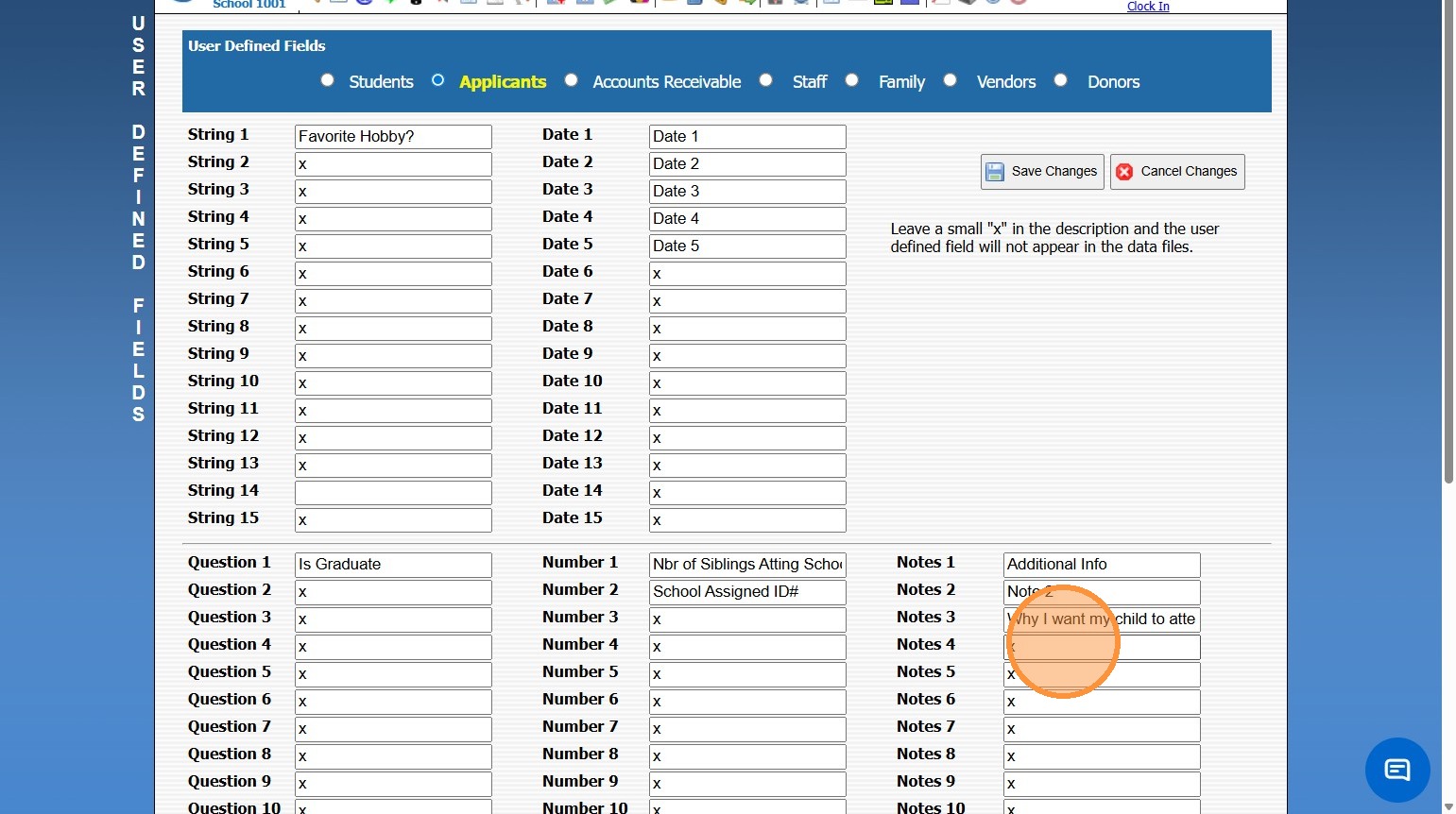Focus the Question 6 field
The width and height of the screenshot is (1456, 814).
click(393, 702)
